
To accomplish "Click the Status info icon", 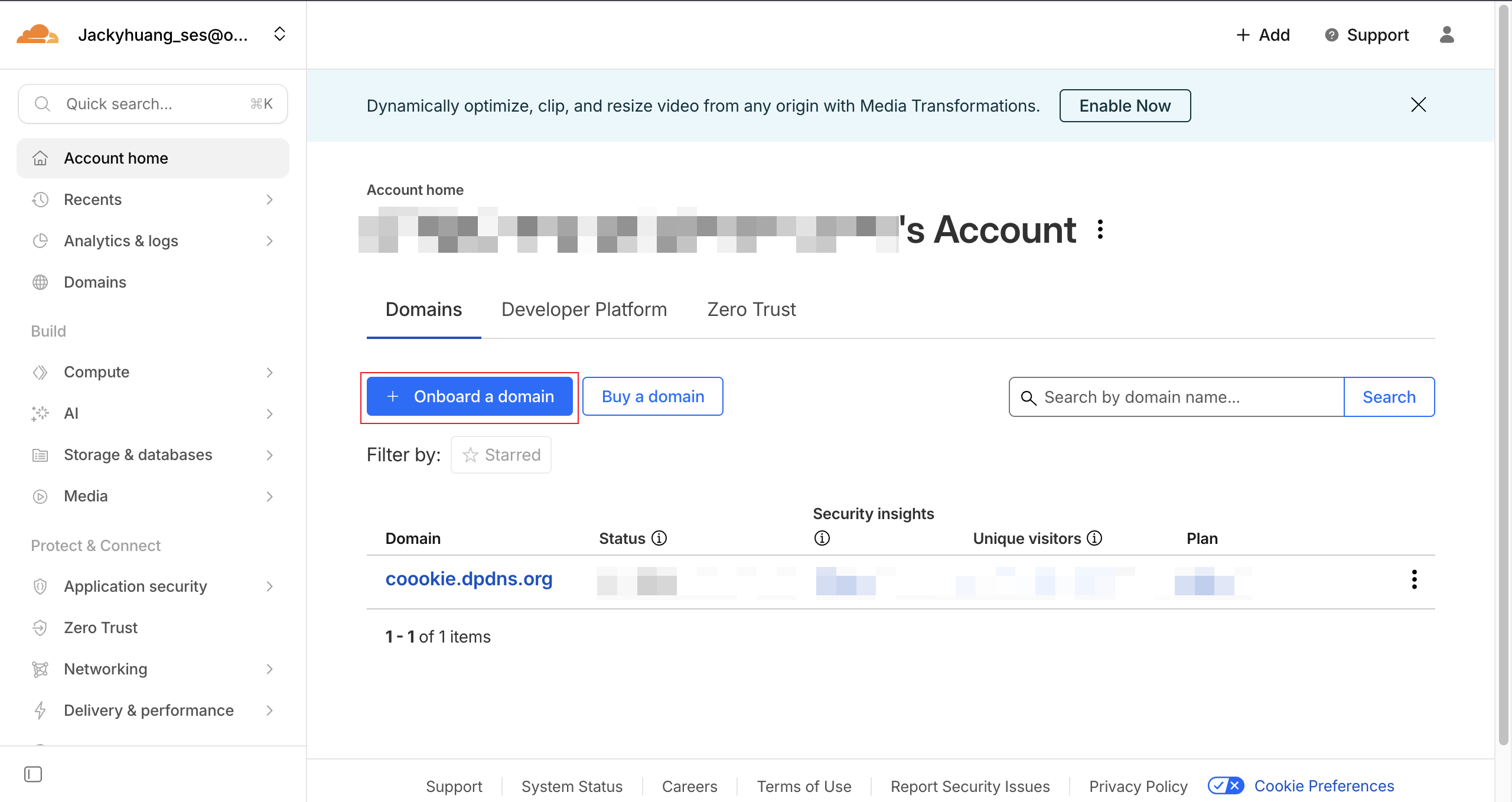I will pos(659,538).
